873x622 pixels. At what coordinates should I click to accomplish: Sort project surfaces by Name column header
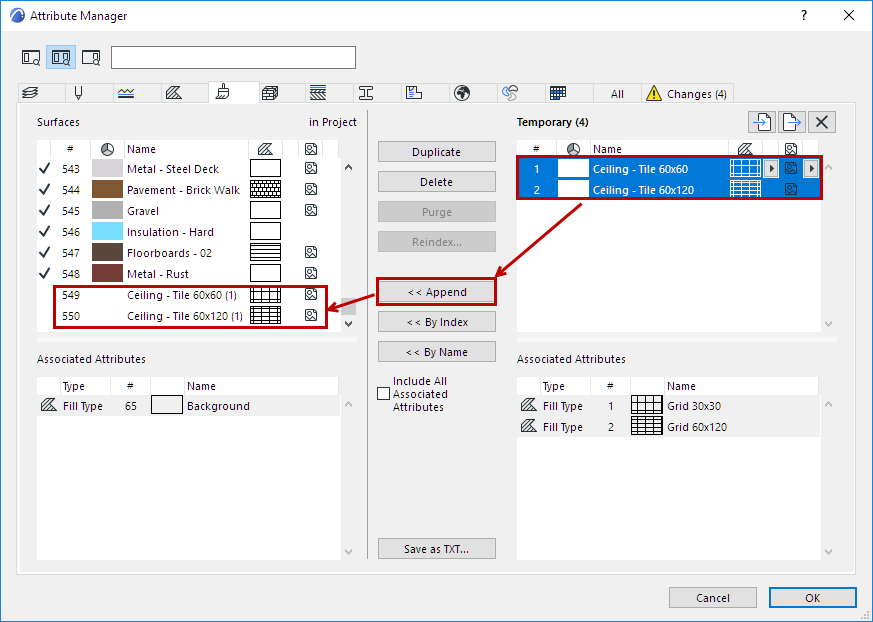(186, 149)
